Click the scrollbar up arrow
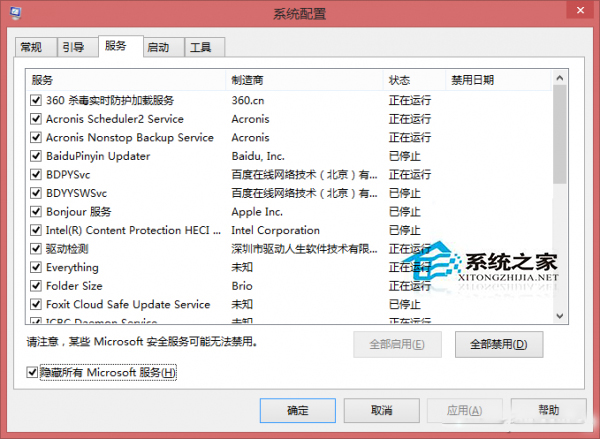This screenshot has height=439, width=600. pyautogui.click(x=560, y=78)
